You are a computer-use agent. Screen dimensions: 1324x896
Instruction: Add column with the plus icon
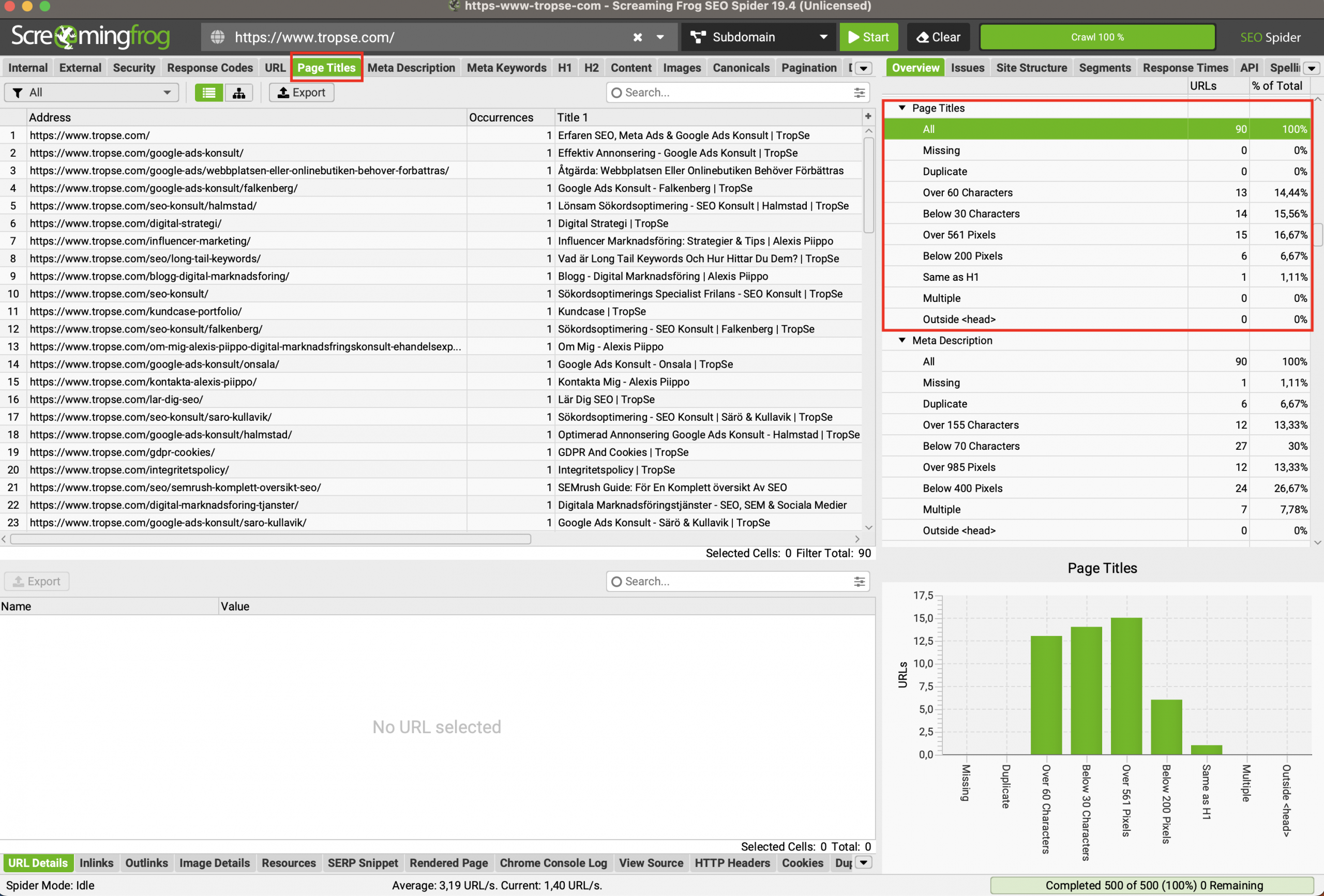click(868, 116)
